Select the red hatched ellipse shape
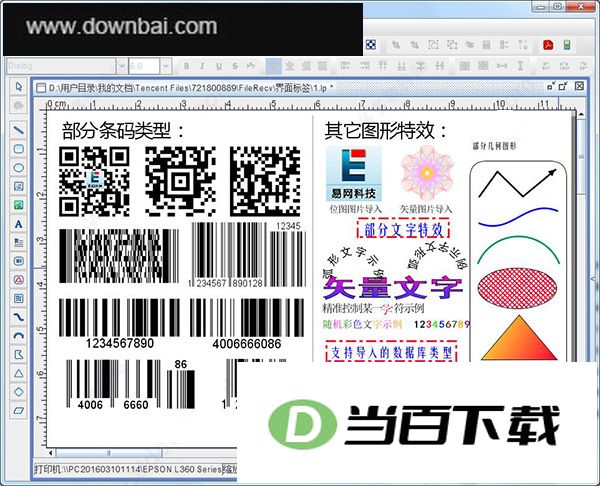The height and width of the screenshot is (486, 600). point(517,288)
